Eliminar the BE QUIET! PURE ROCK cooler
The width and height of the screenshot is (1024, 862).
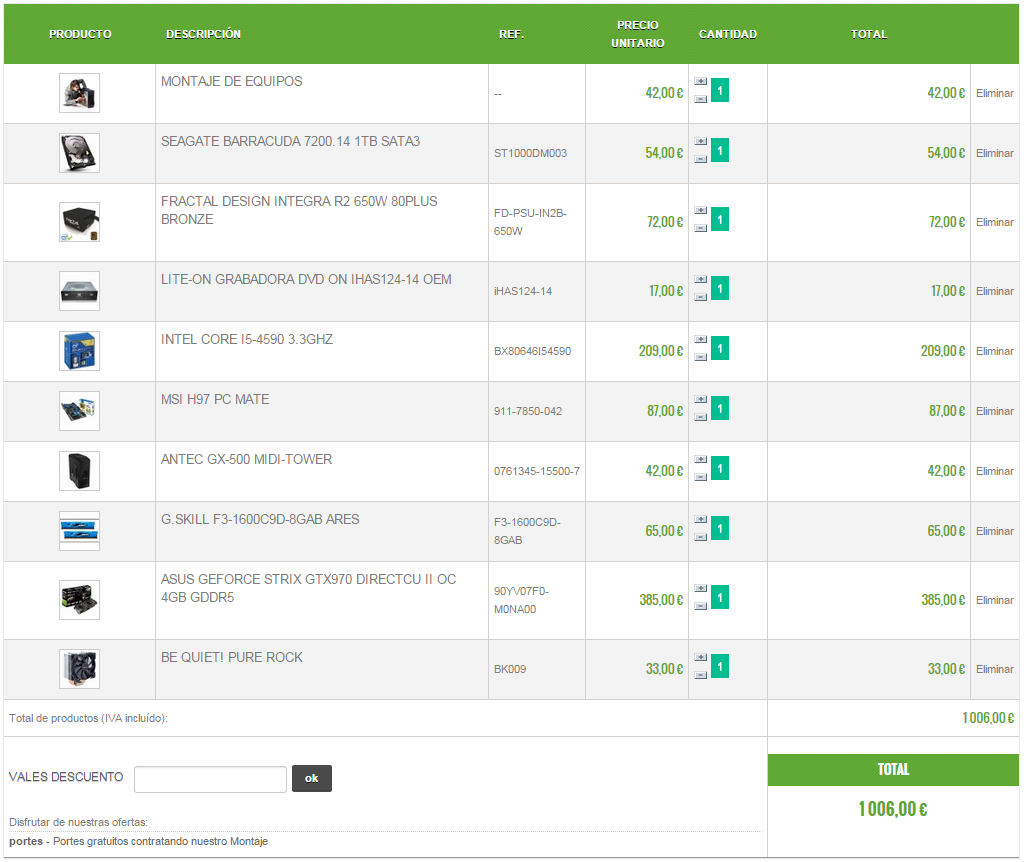[x=995, y=669]
